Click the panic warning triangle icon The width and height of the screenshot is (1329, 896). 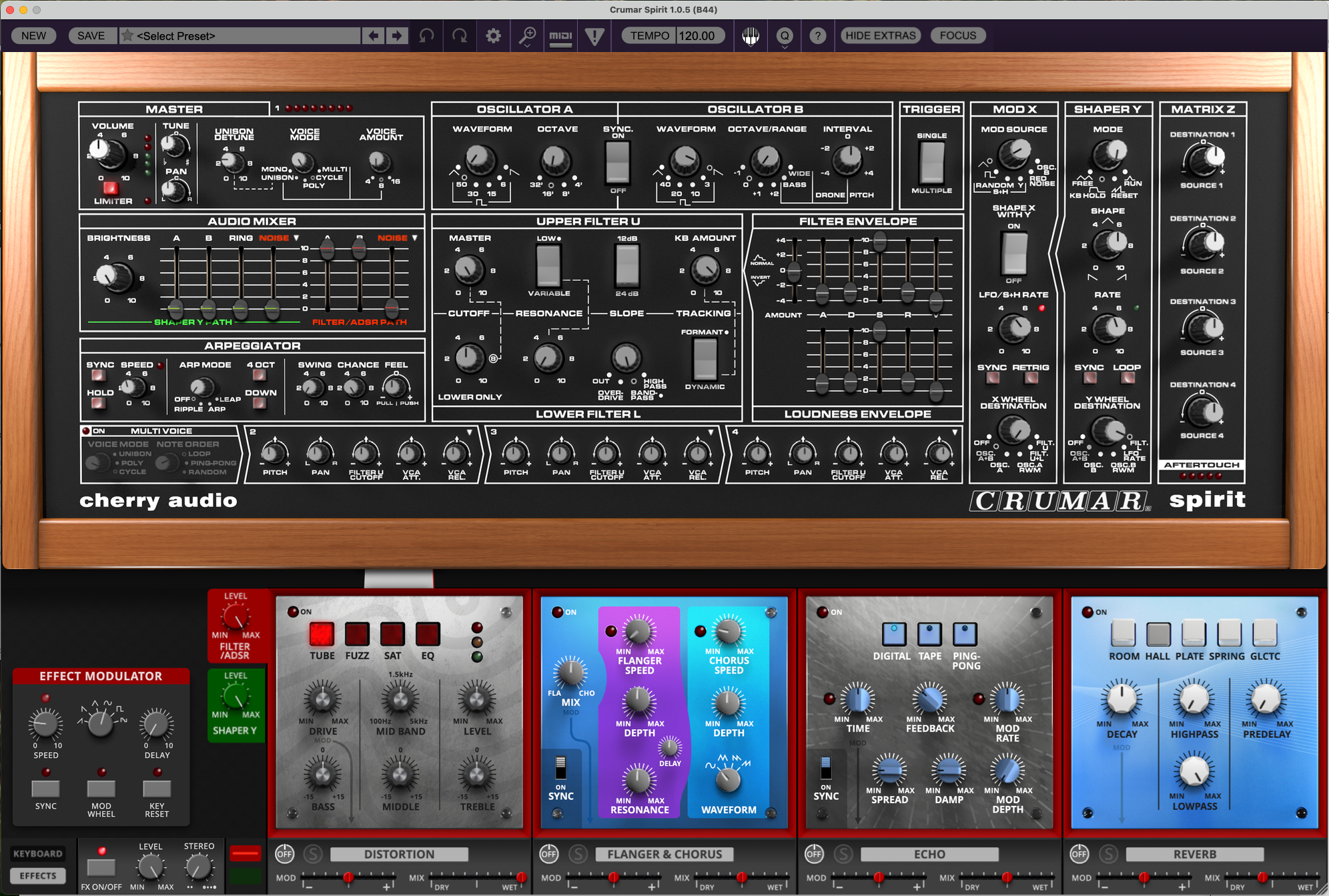[x=594, y=36]
